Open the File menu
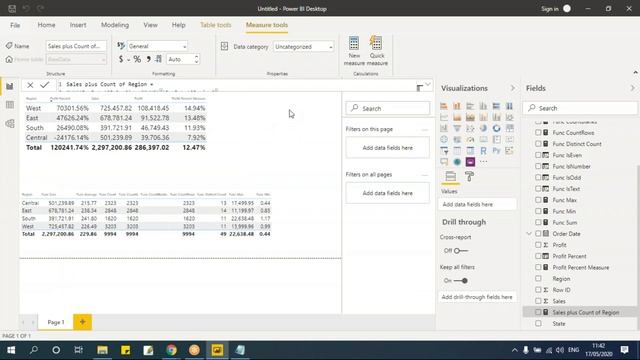The image size is (640, 360). tap(15, 25)
